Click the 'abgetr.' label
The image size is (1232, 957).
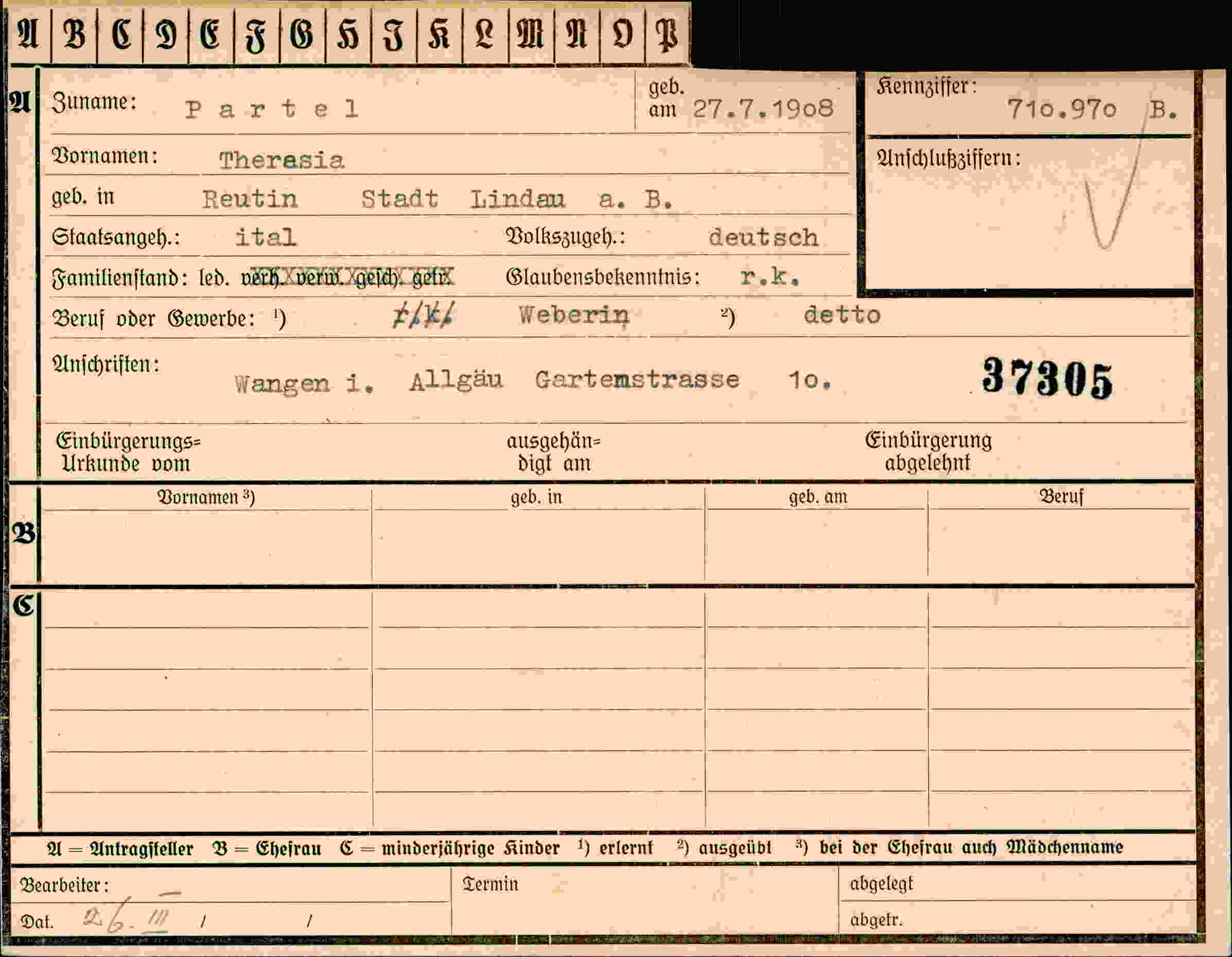click(x=876, y=920)
